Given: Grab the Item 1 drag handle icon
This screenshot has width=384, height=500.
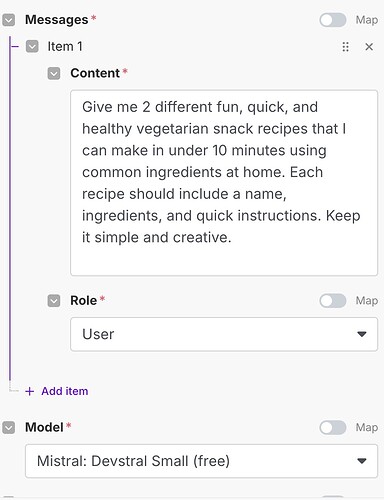Looking at the screenshot, I should [x=346, y=47].
